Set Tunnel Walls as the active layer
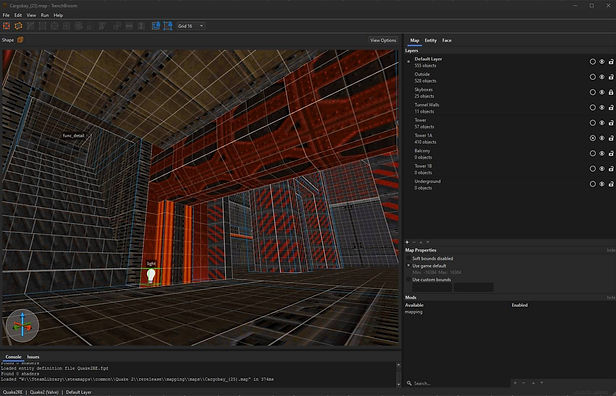This screenshot has width=616, height=396. 592,108
